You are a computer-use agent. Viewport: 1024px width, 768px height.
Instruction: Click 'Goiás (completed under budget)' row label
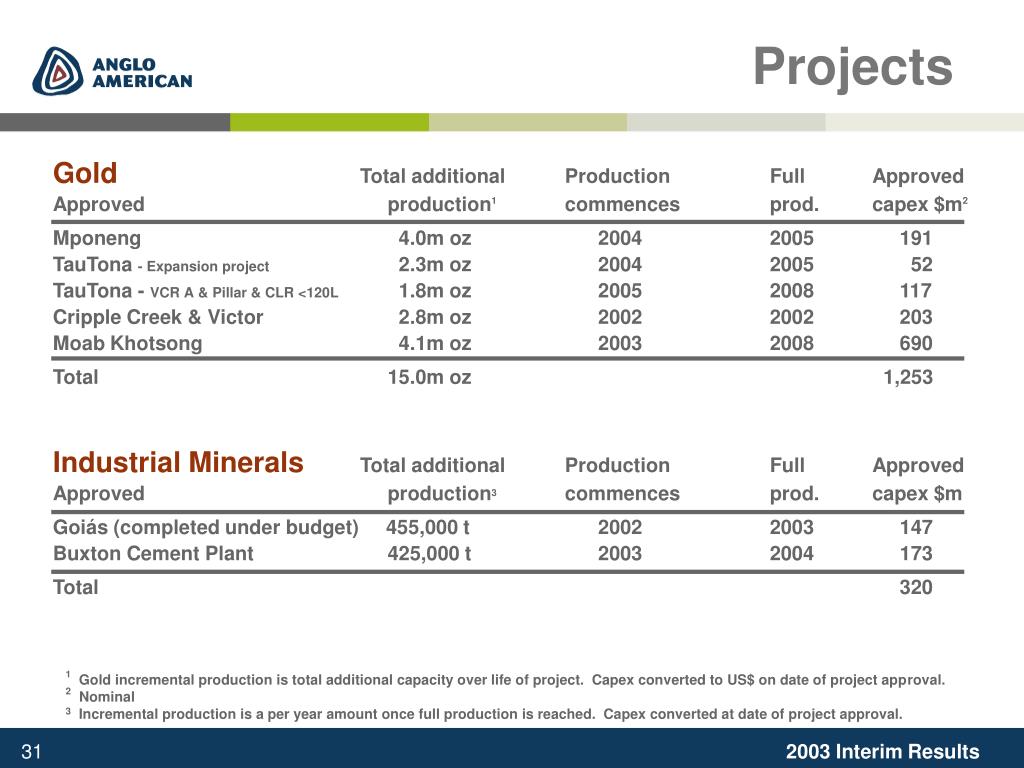206,527
